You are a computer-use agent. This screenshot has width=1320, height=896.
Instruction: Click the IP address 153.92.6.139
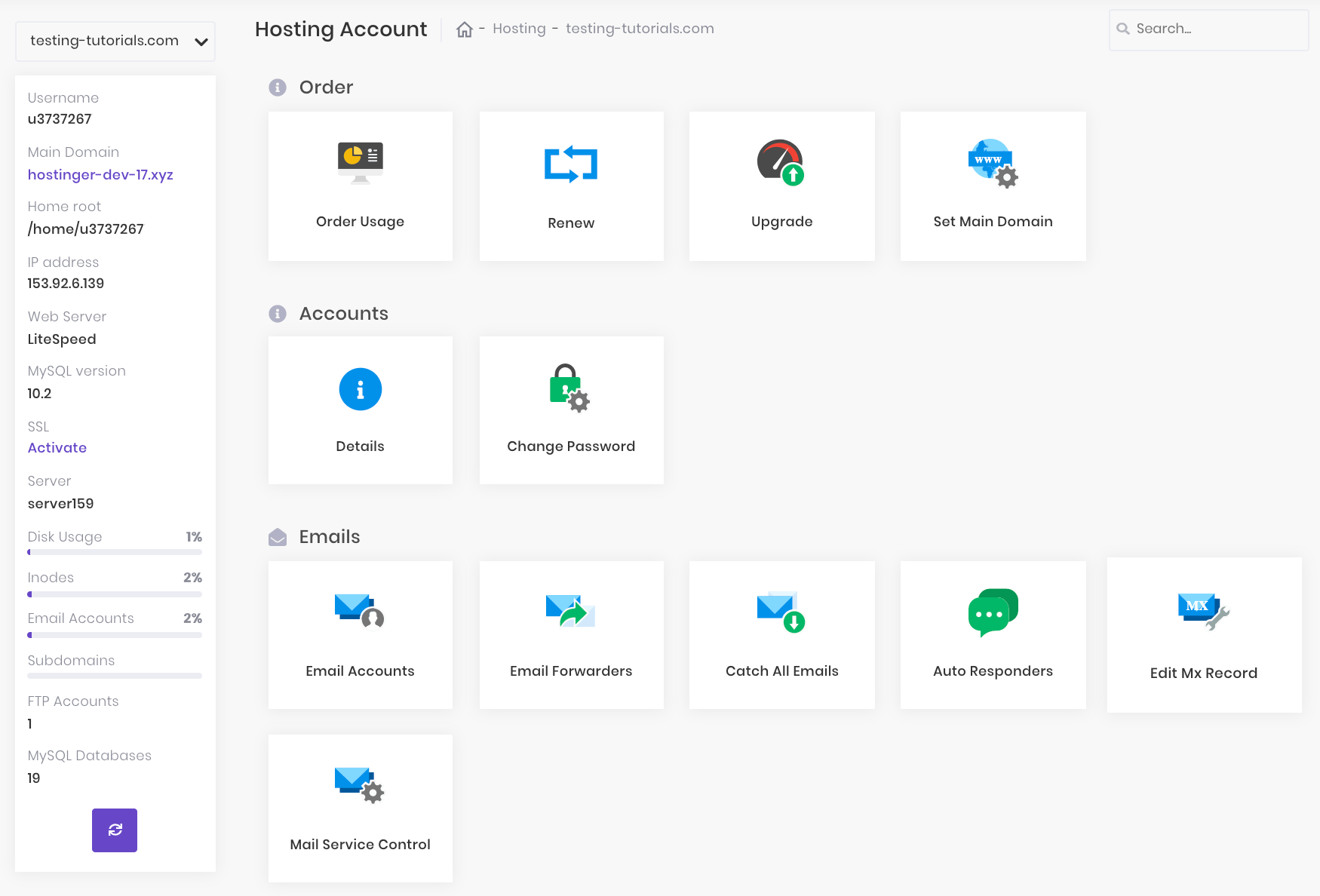(x=66, y=284)
